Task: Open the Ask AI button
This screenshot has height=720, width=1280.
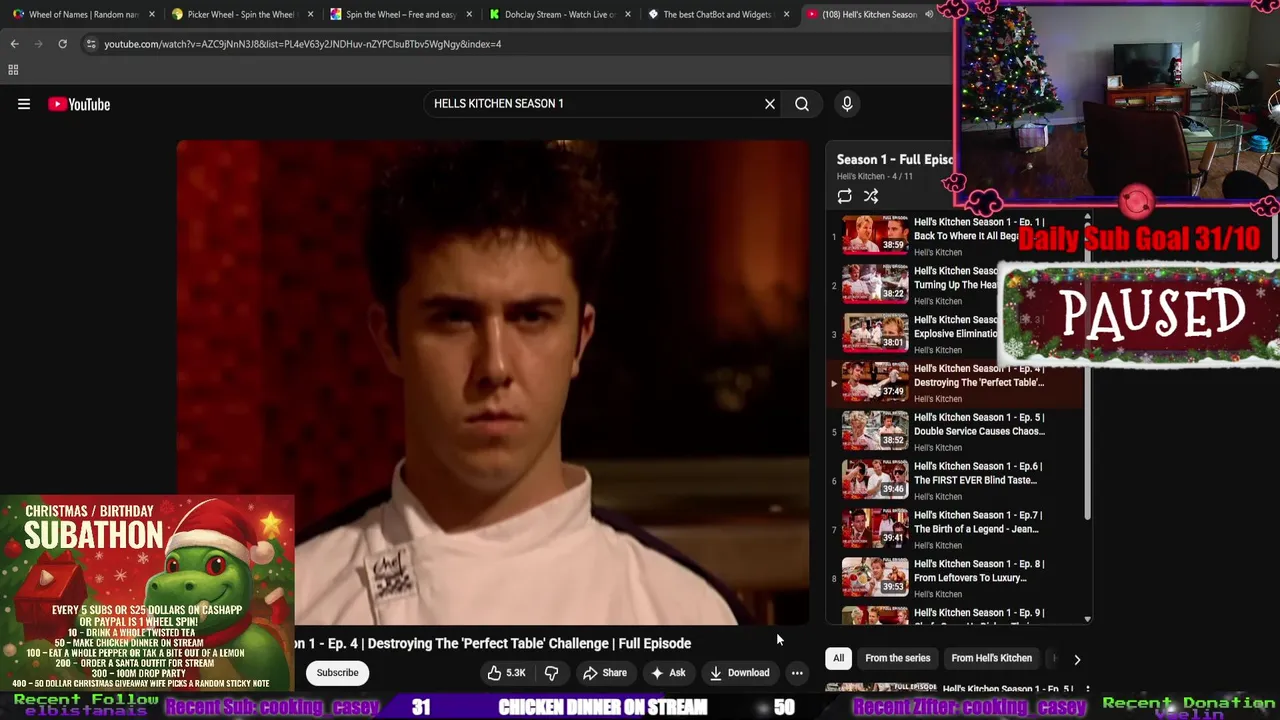Action: click(x=668, y=673)
